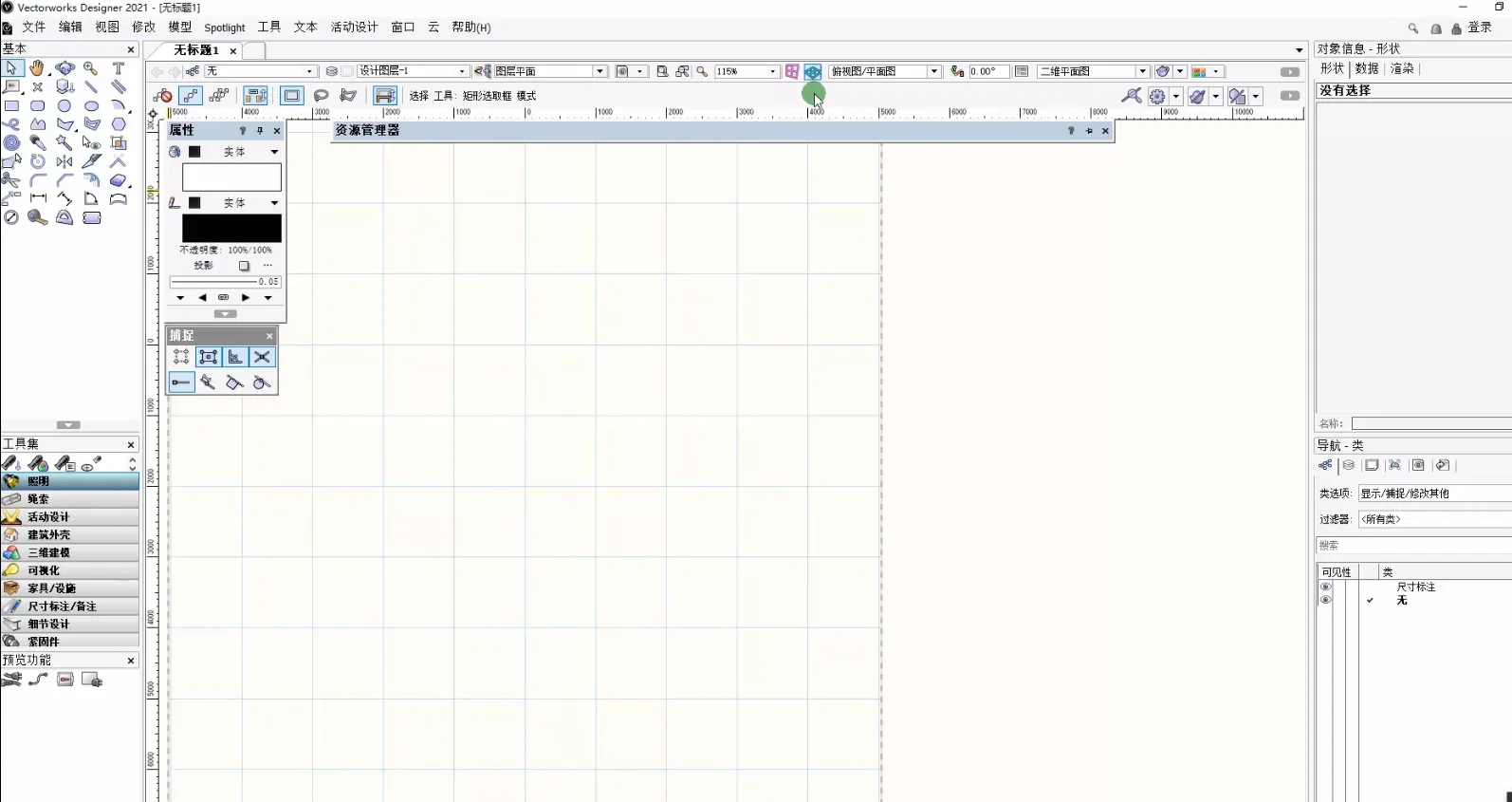
Task: Open the 建筑外壳 tool set
Action: (70, 534)
